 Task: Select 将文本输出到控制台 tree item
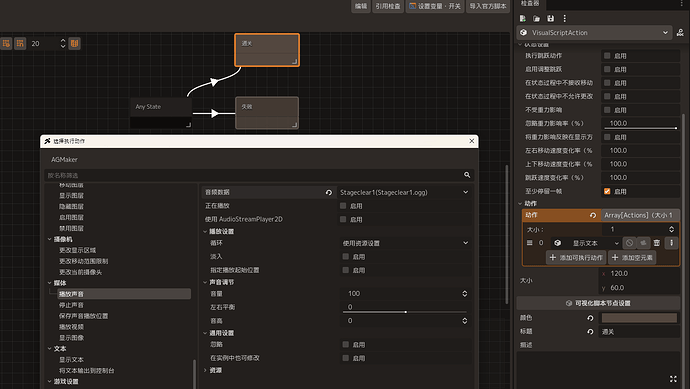click(x=87, y=371)
